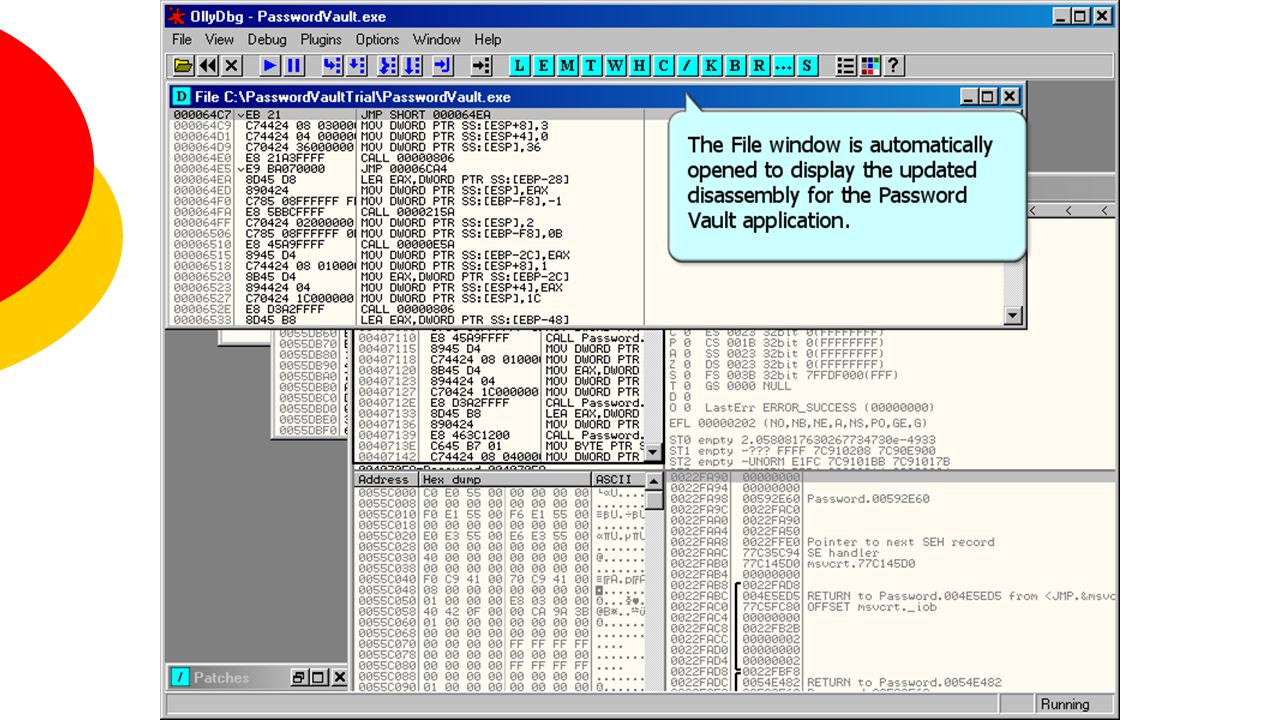The height and width of the screenshot is (720, 1280).
Task: Show Run trace with ellipsis button
Action: pyautogui.click(x=783, y=66)
